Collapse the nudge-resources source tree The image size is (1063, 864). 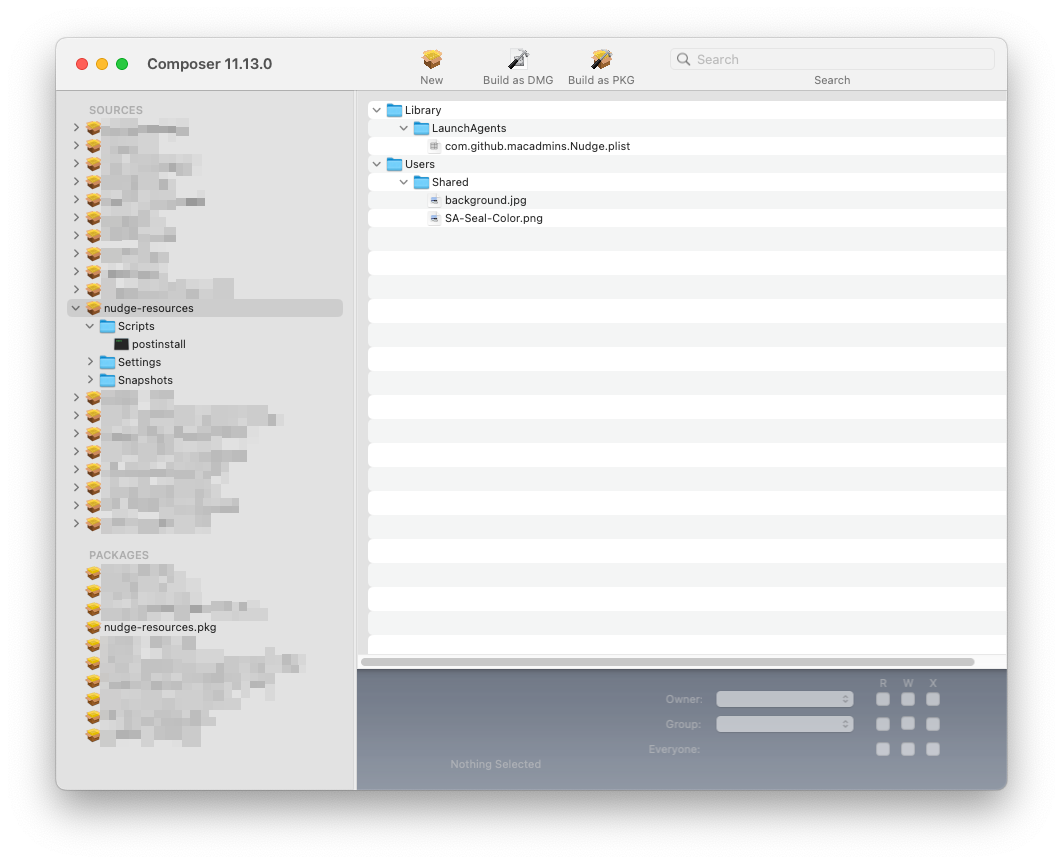(x=76, y=308)
